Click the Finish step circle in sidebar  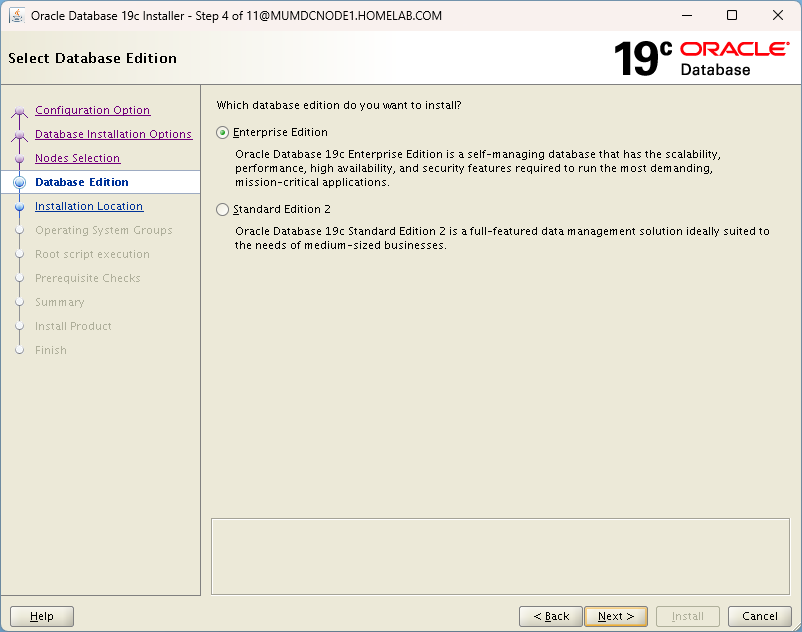[20, 350]
